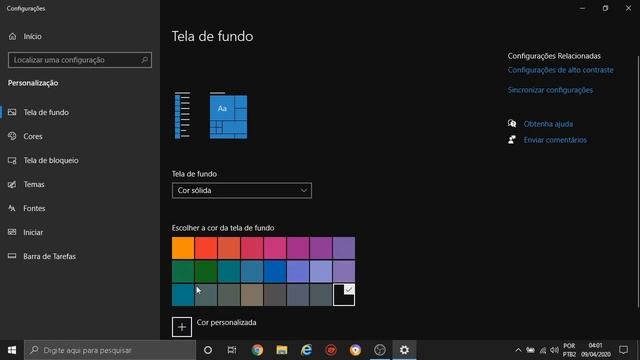
Task: Open OBS Studio from taskbar
Action: [380, 350]
